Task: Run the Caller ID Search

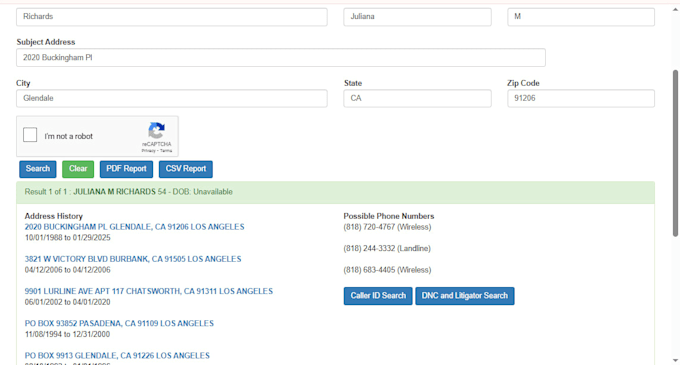Action: [x=378, y=296]
